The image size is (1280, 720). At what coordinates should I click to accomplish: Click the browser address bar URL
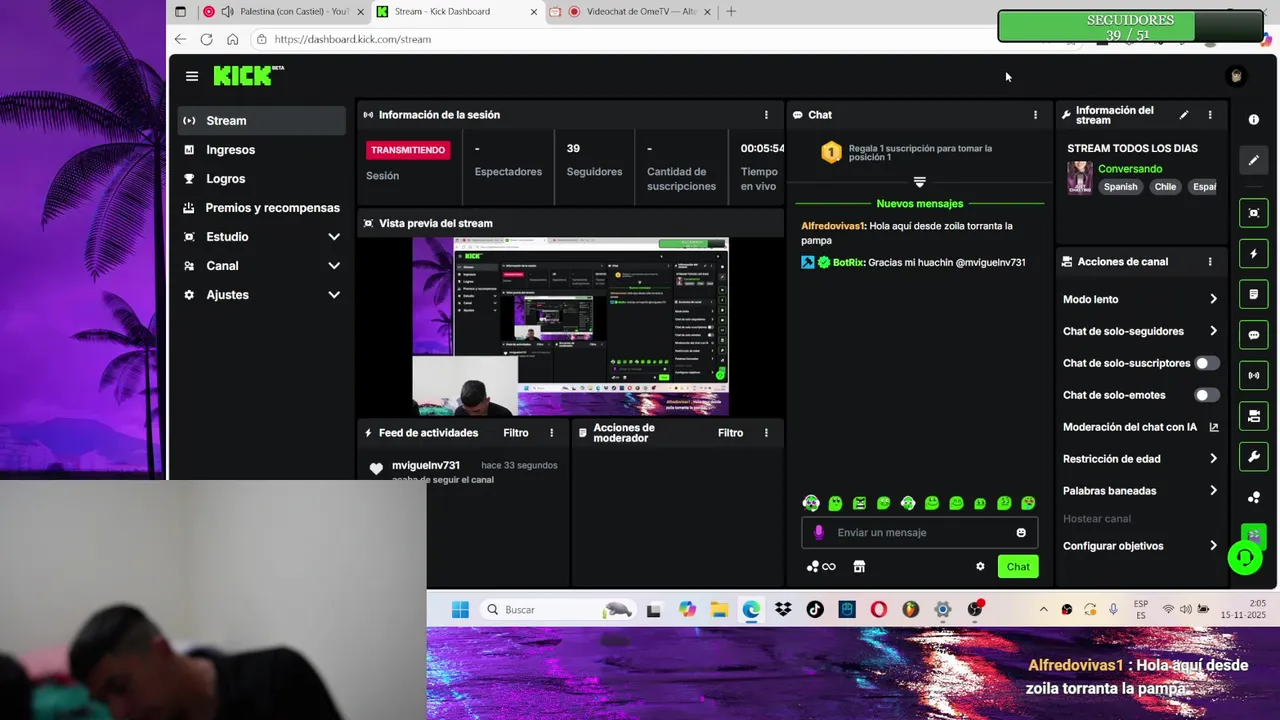(x=352, y=39)
